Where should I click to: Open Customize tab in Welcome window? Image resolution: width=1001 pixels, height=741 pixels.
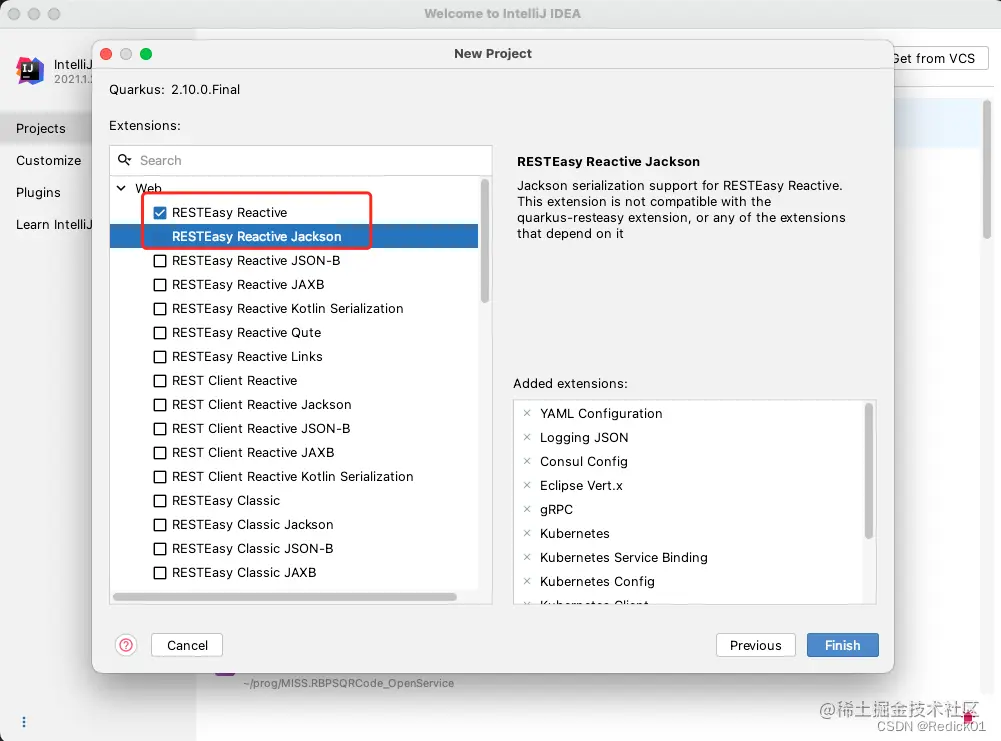tap(49, 160)
